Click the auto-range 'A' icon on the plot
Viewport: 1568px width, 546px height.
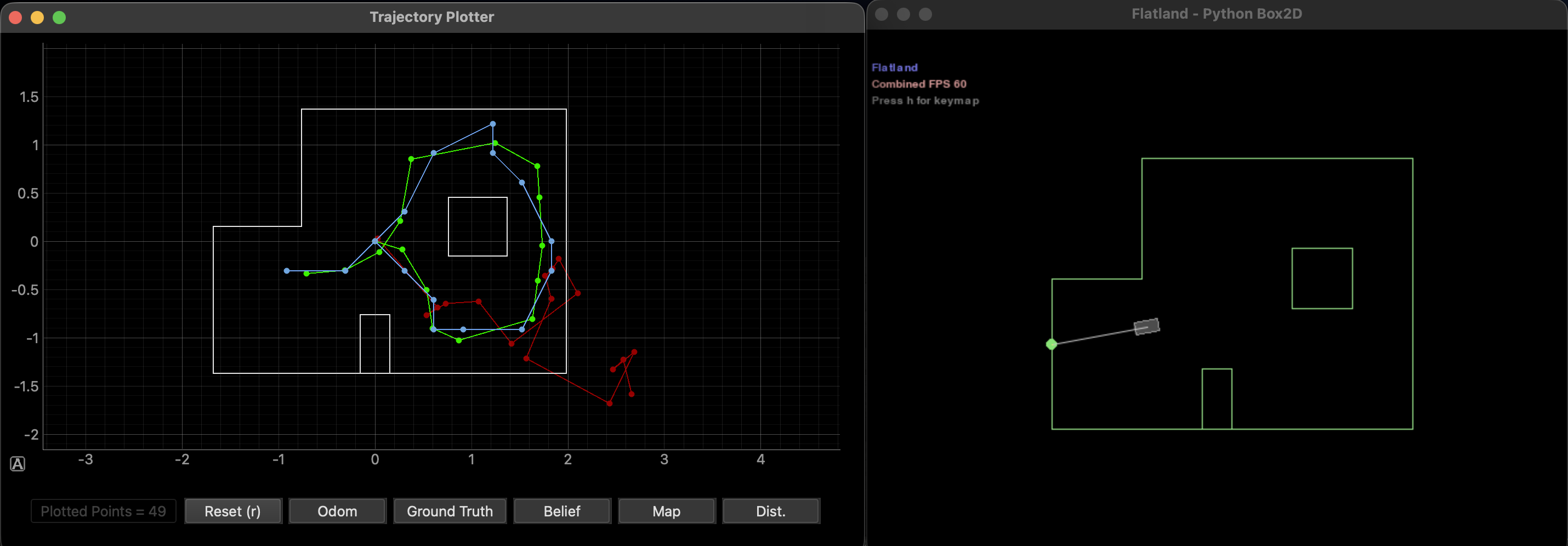click(x=18, y=464)
